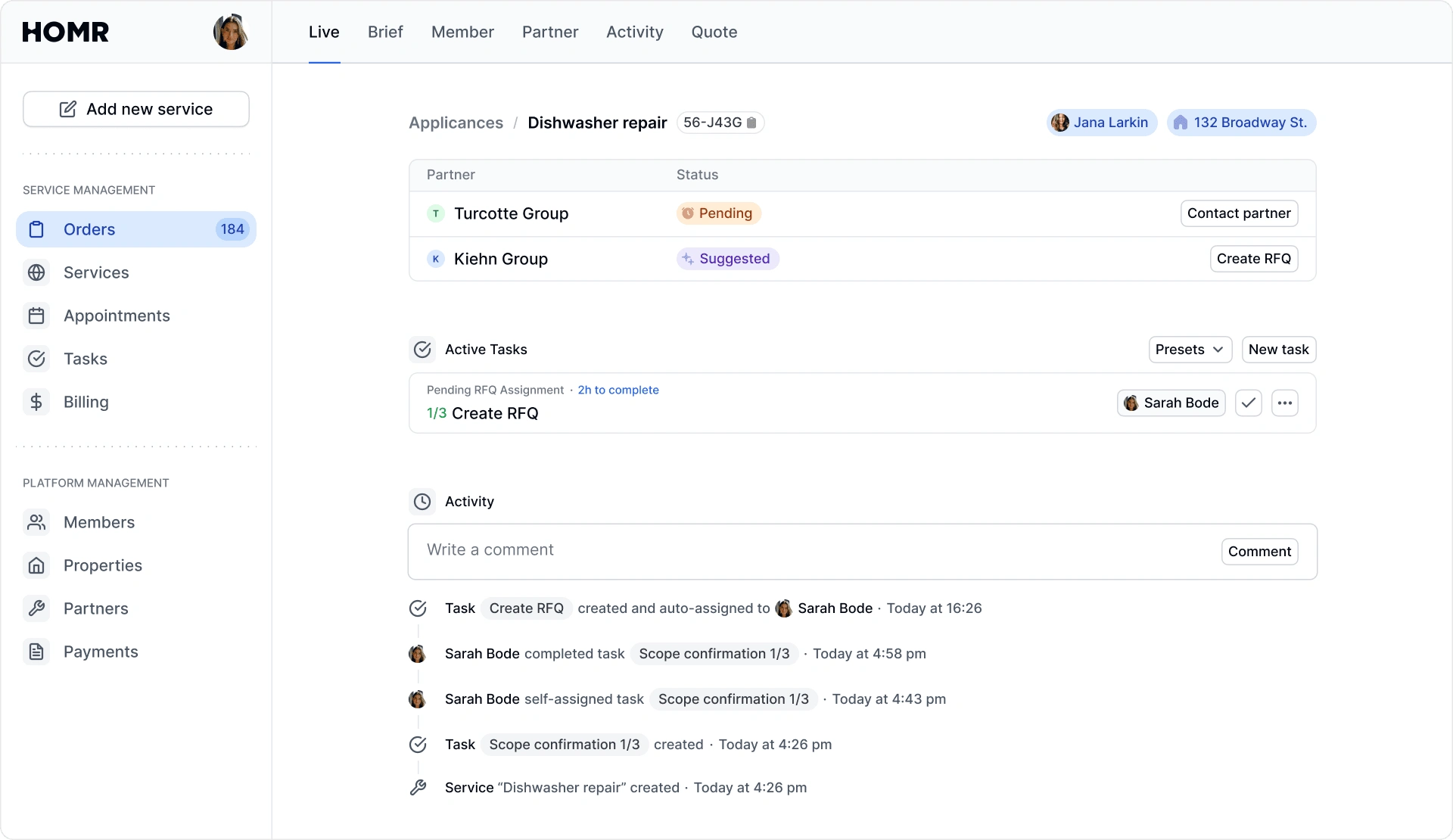This screenshot has width=1453, height=840.
Task: Click the Contact partner button
Action: coord(1239,213)
